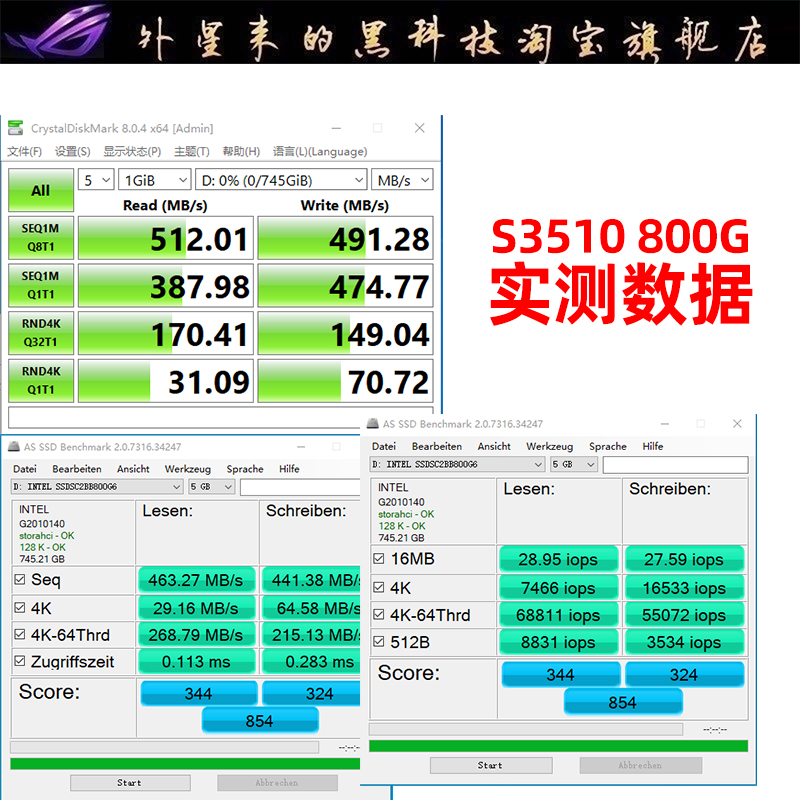Open Werkzeug menu in AS SSD IOPS window
The height and width of the screenshot is (800, 800).
pos(549,446)
